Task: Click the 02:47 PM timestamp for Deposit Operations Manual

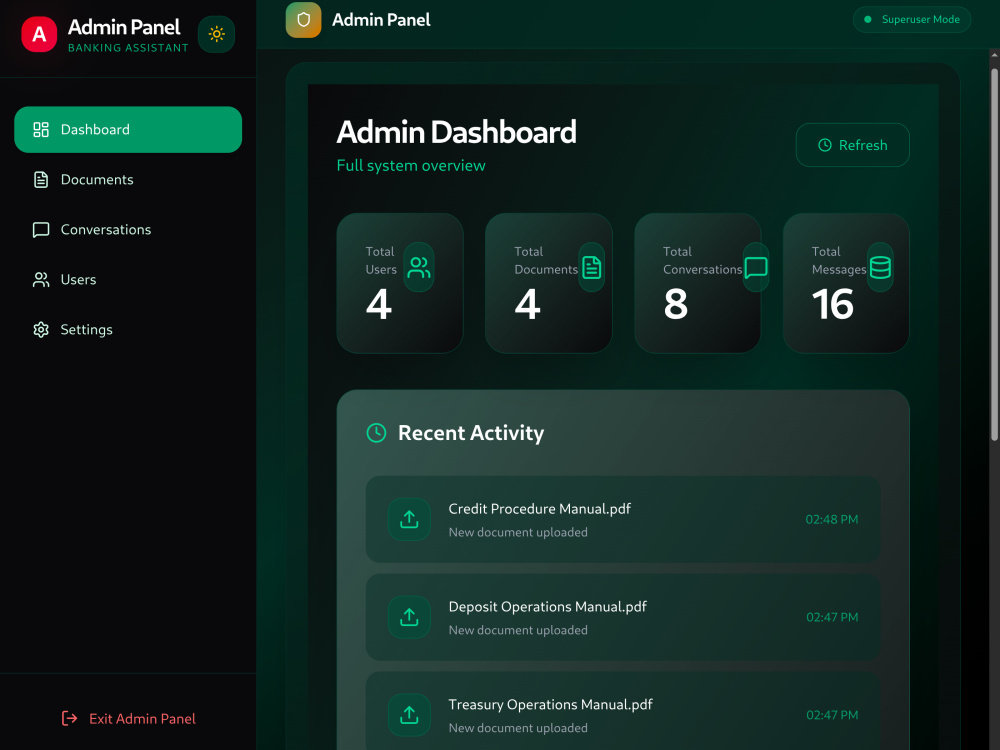Action: tap(832, 617)
